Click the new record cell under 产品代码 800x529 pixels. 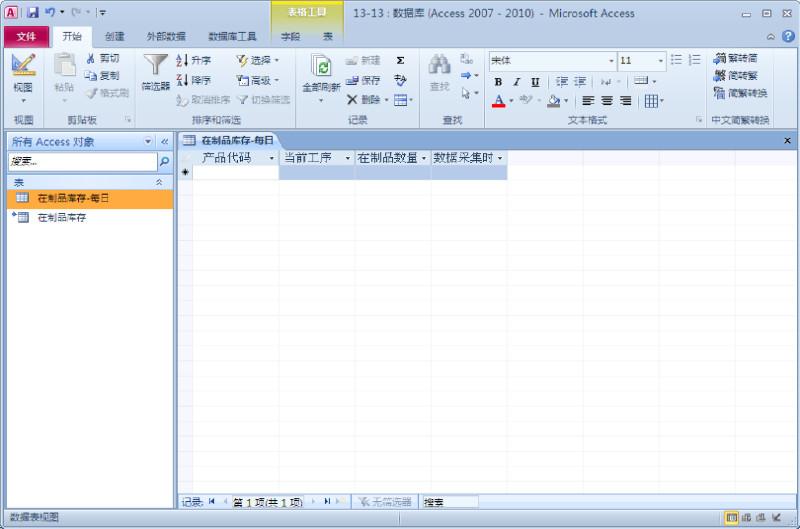point(235,172)
